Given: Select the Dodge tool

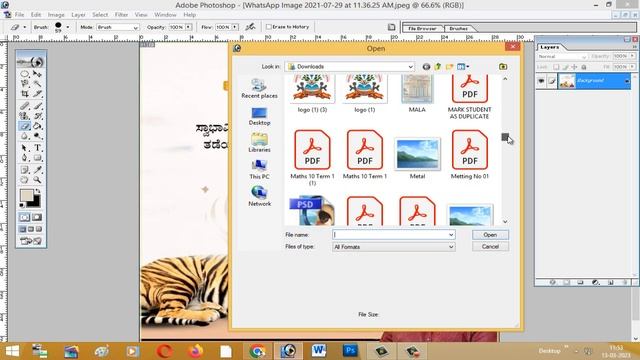Looking at the screenshot, I should (37, 136).
